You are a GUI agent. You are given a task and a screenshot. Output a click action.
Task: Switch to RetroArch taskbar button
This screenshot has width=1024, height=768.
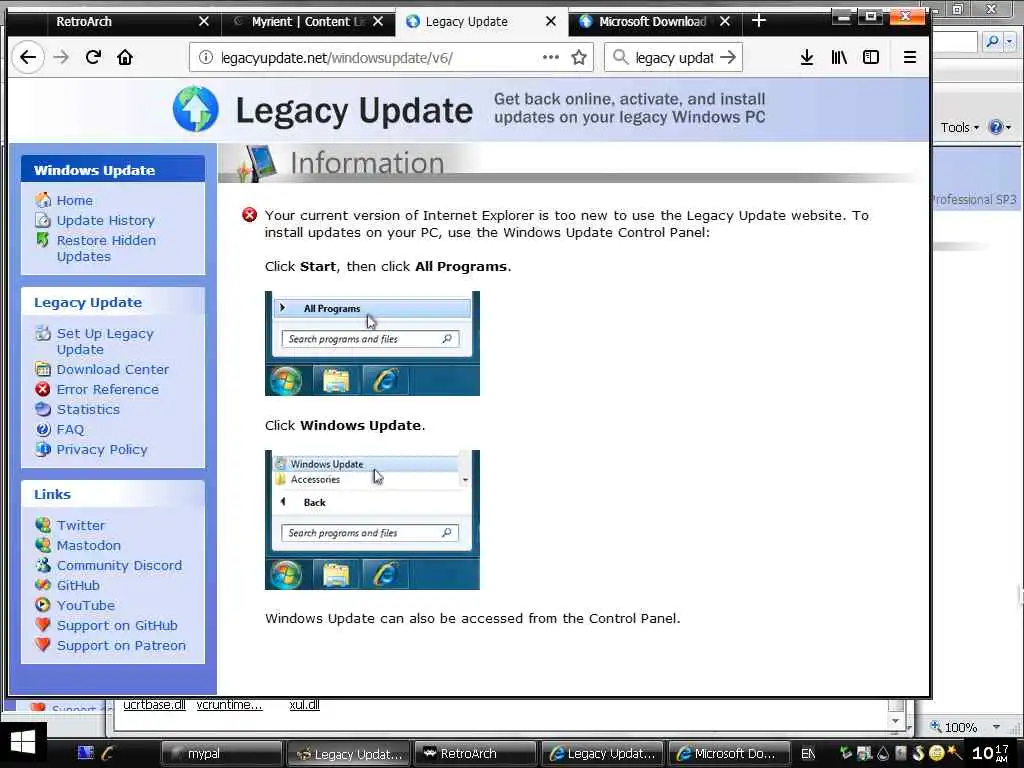coord(475,754)
